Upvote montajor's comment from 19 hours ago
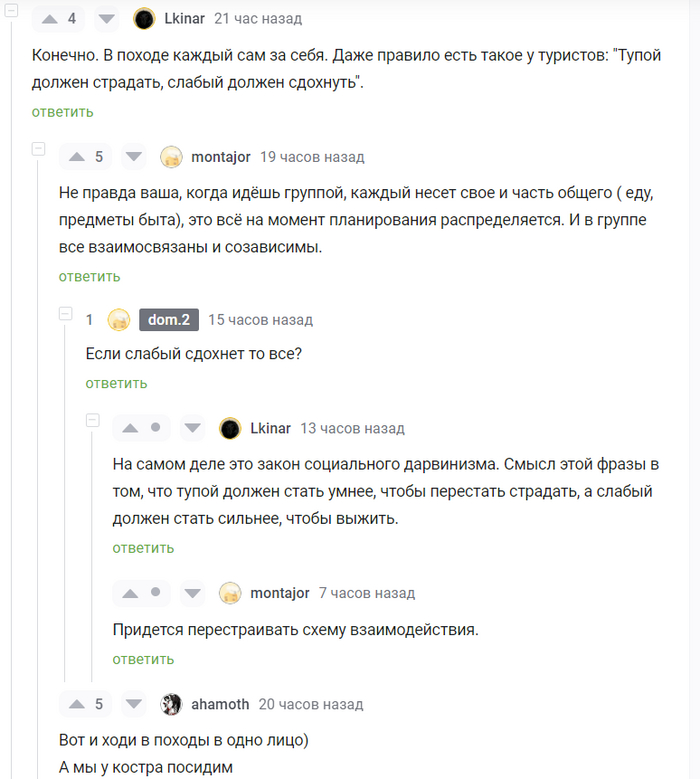Viewport: 700px width, 779px height. [x=74, y=157]
